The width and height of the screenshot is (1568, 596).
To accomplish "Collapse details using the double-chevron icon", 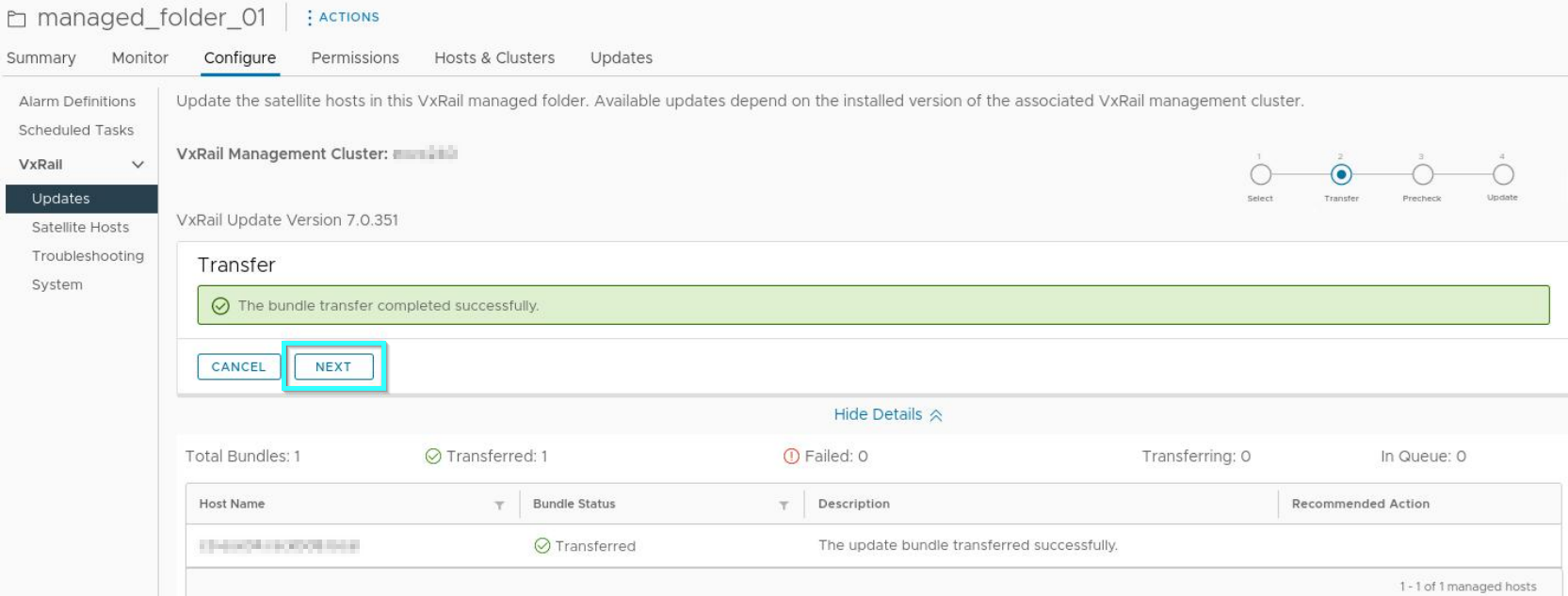I will coord(935,415).
